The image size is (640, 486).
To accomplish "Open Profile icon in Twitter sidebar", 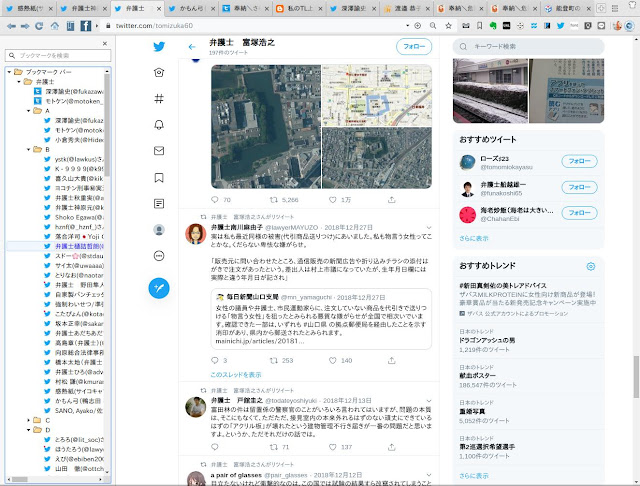I will click(159, 230).
